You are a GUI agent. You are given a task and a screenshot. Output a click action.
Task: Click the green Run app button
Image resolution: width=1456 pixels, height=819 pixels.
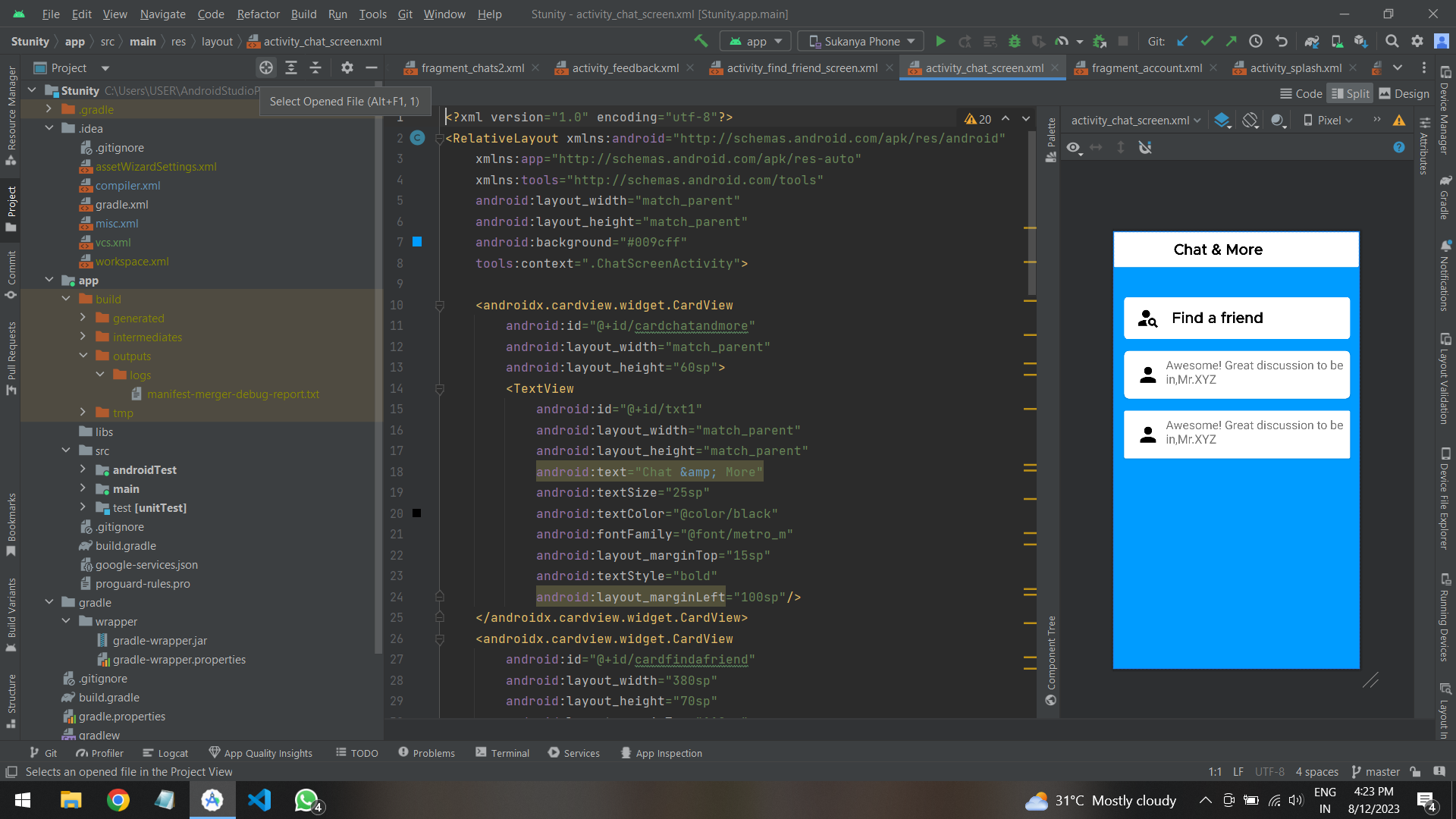tap(940, 41)
